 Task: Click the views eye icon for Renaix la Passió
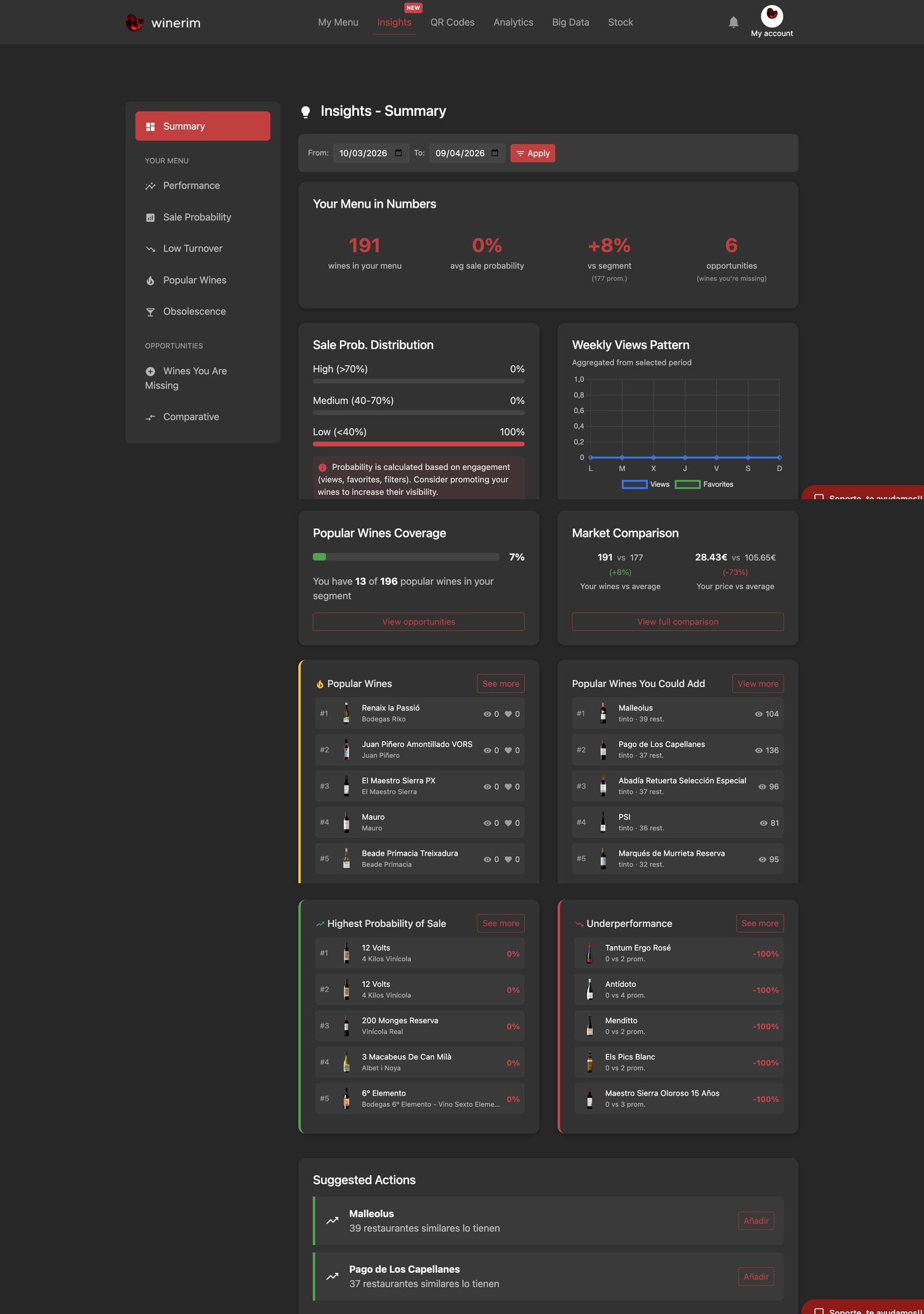pos(487,714)
